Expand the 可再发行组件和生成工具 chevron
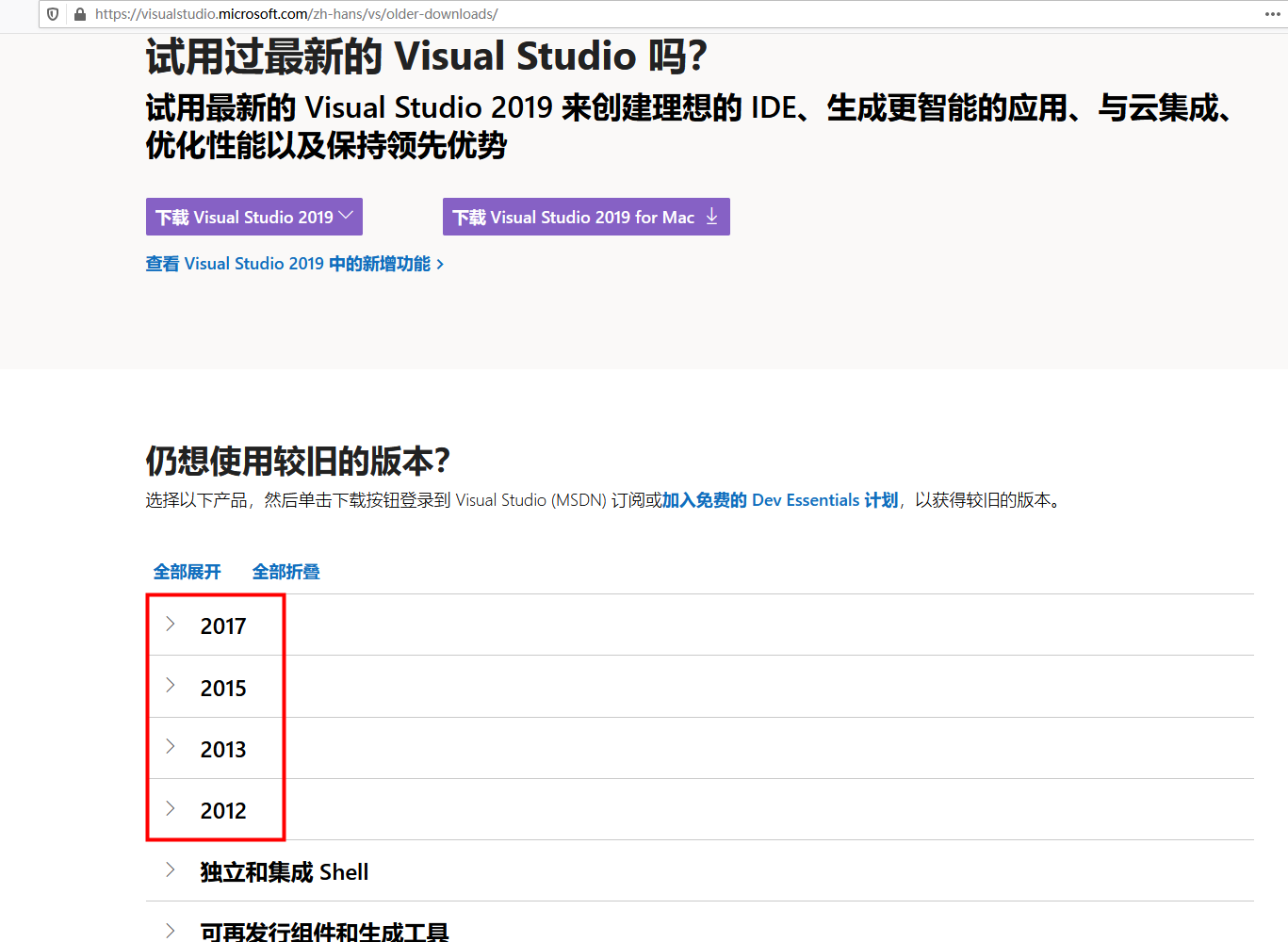 click(x=171, y=931)
